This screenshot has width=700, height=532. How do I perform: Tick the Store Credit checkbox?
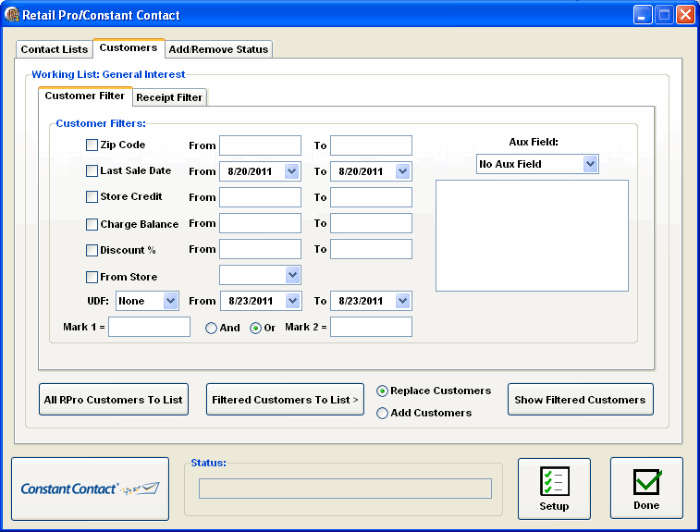(x=92, y=197)
